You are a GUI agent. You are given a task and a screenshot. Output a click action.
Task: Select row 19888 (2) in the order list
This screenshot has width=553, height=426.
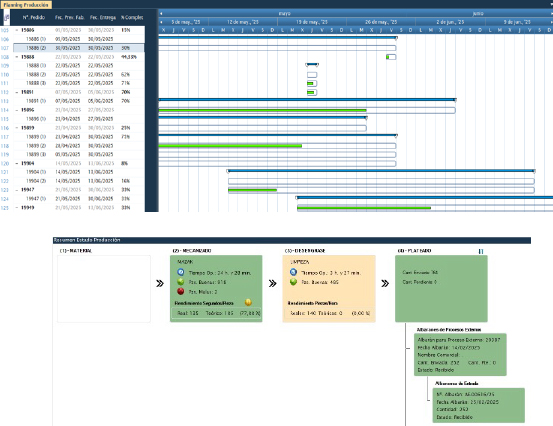click(x=79, y=74)
